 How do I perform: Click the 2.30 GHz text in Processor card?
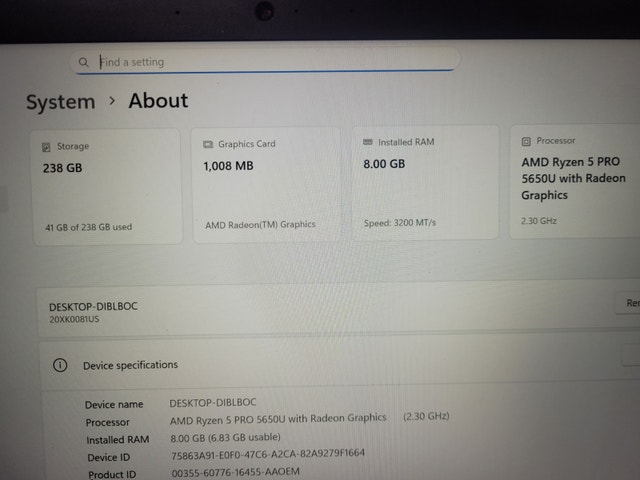tap(538, 221)
